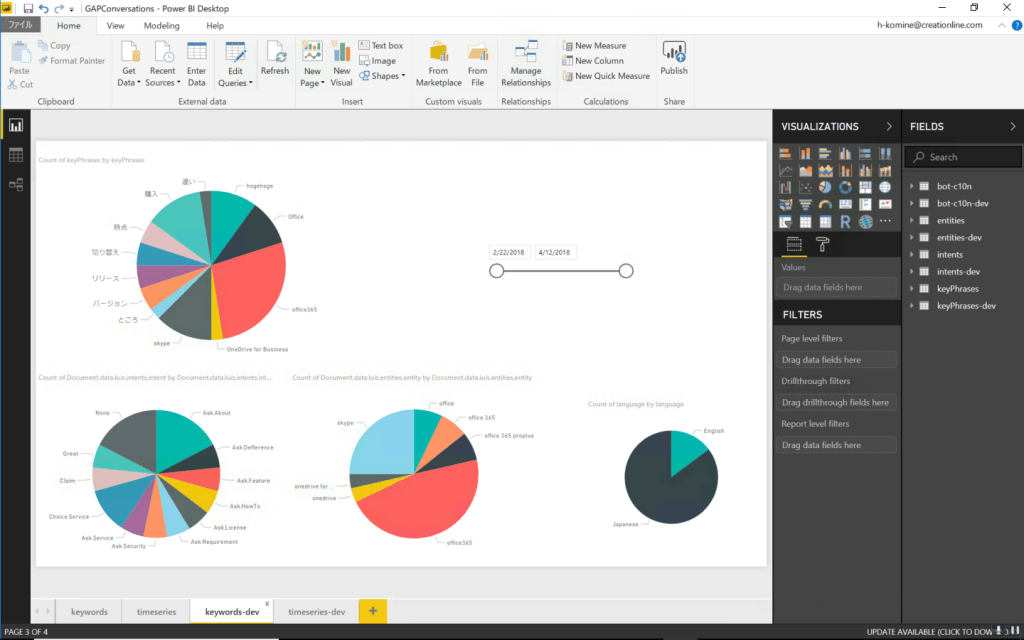Open the help question mark icon
Image resolution: width=1024 pixels, height=640 pixels.
click(1016, 25)
